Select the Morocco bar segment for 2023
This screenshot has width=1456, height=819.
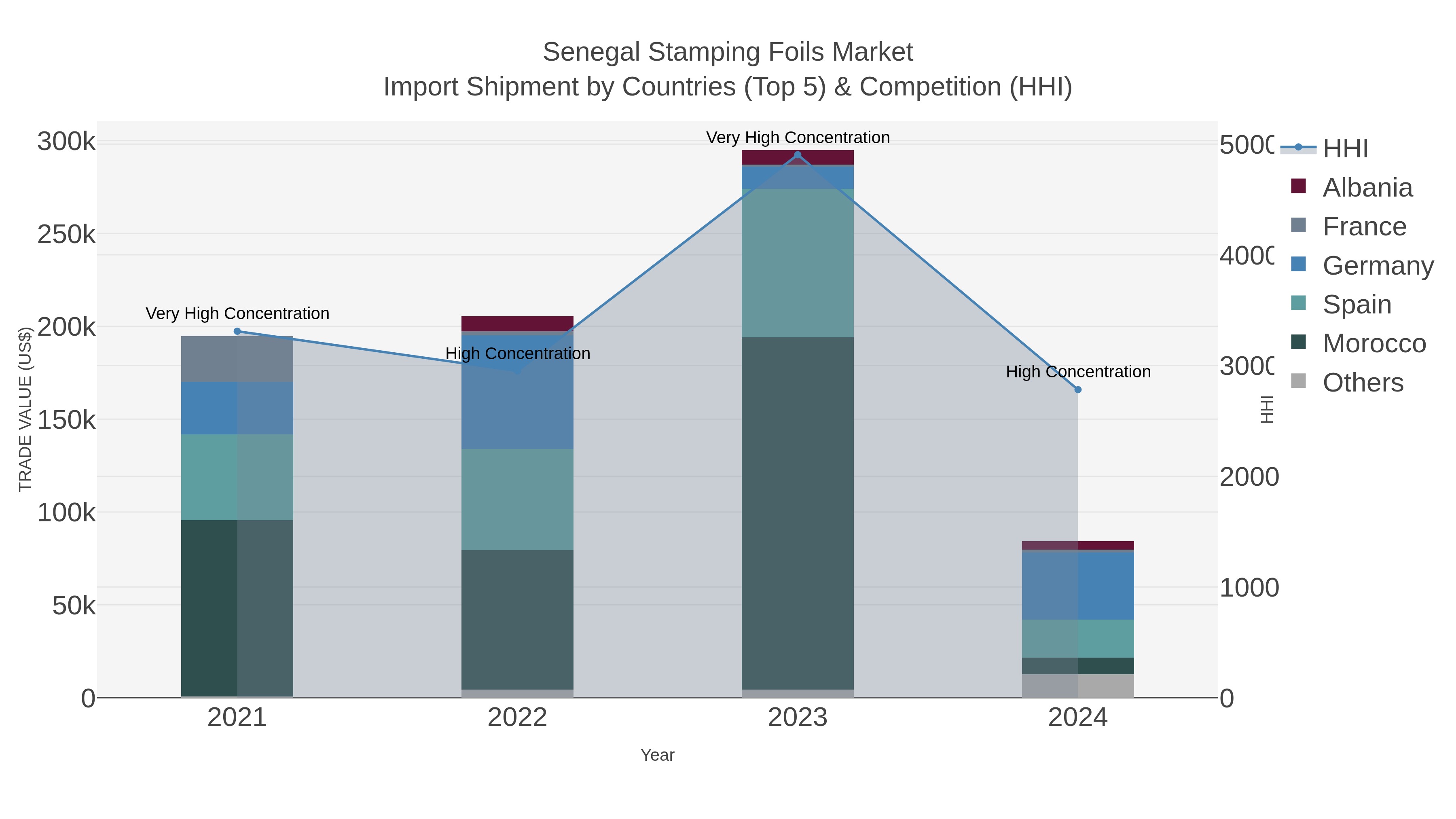point(798,513)
